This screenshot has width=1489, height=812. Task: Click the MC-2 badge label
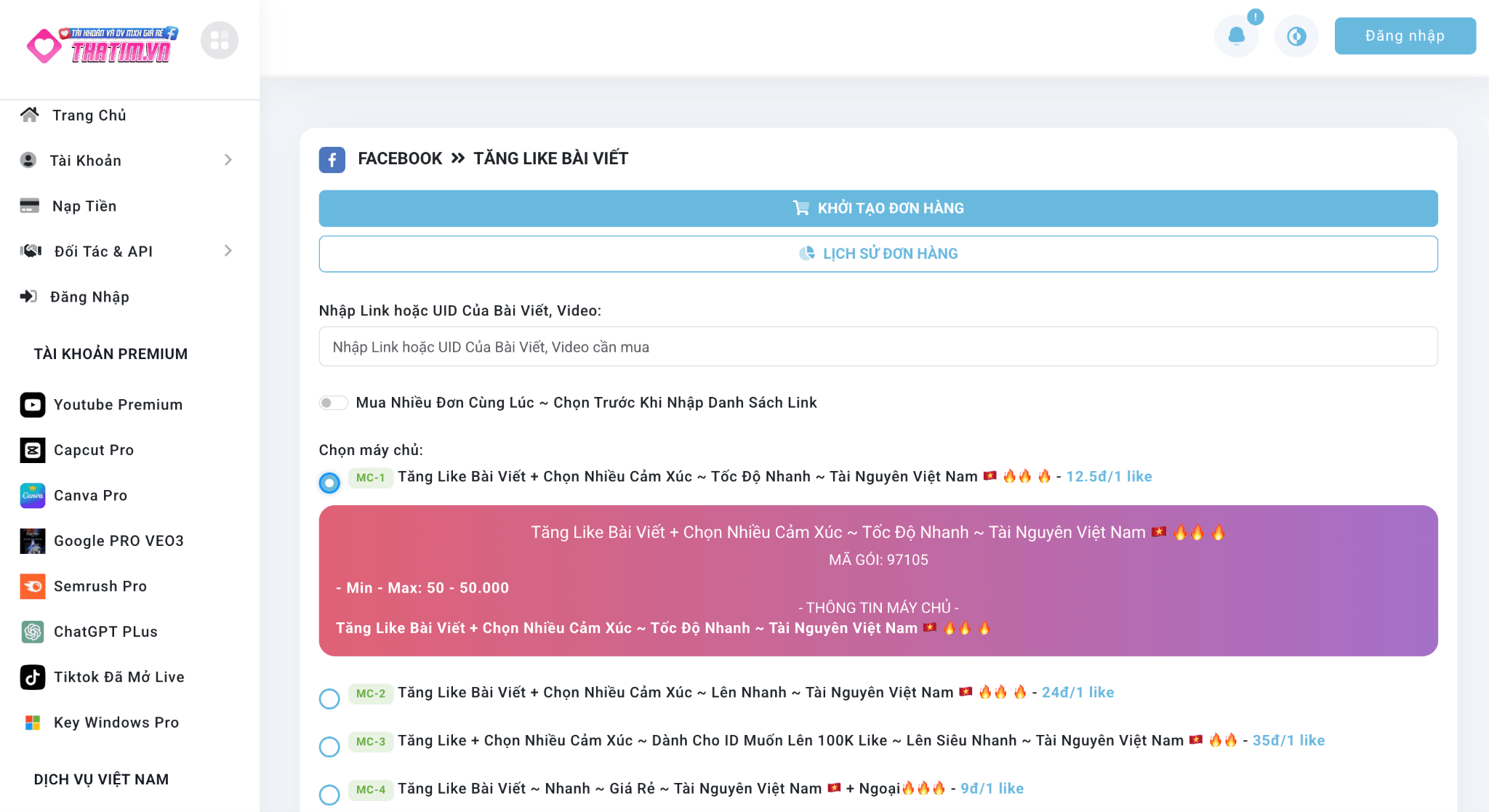point(371,694)
